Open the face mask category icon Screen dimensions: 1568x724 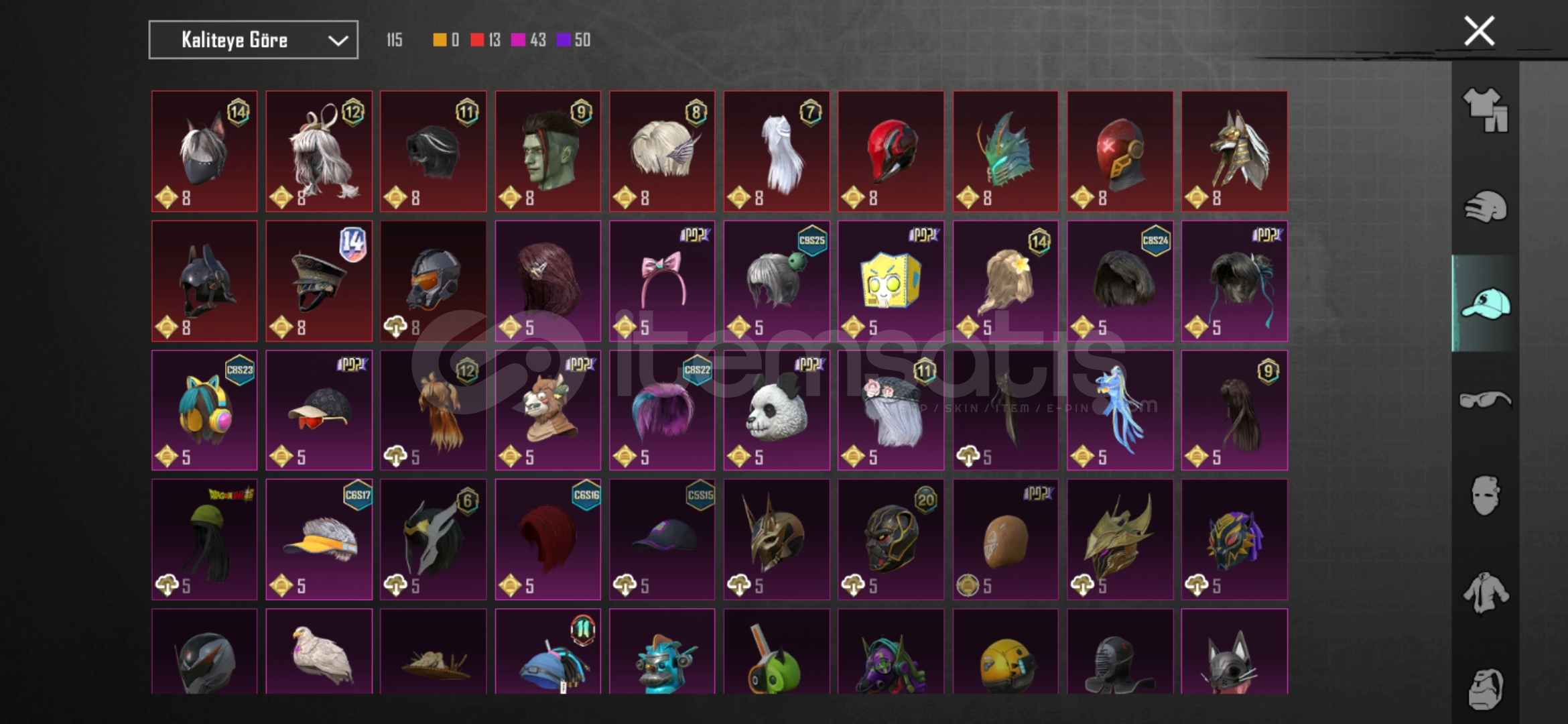1485,496
